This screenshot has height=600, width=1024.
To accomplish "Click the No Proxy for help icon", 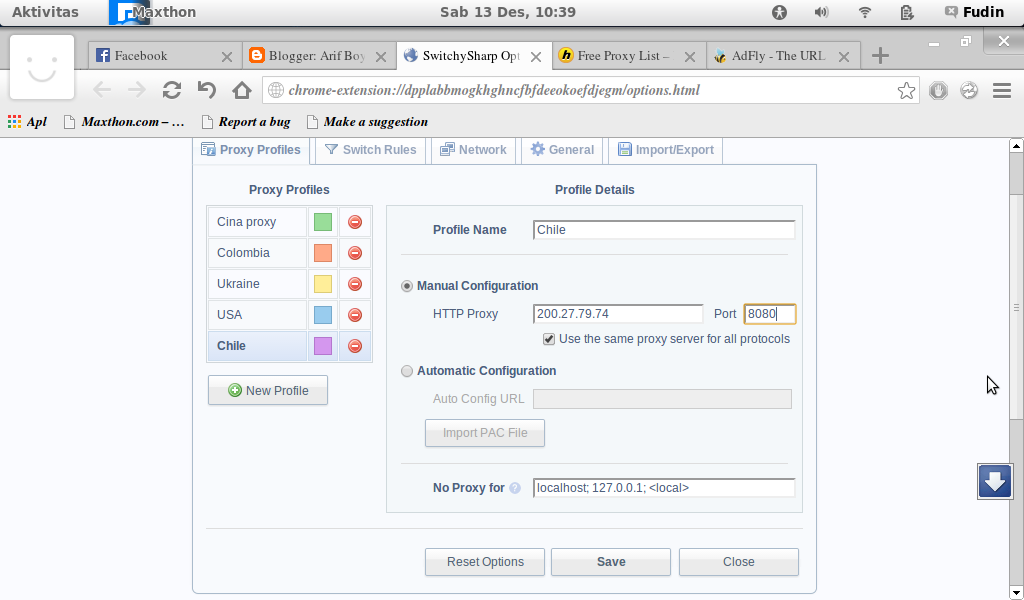I will (x=515, y=488).
